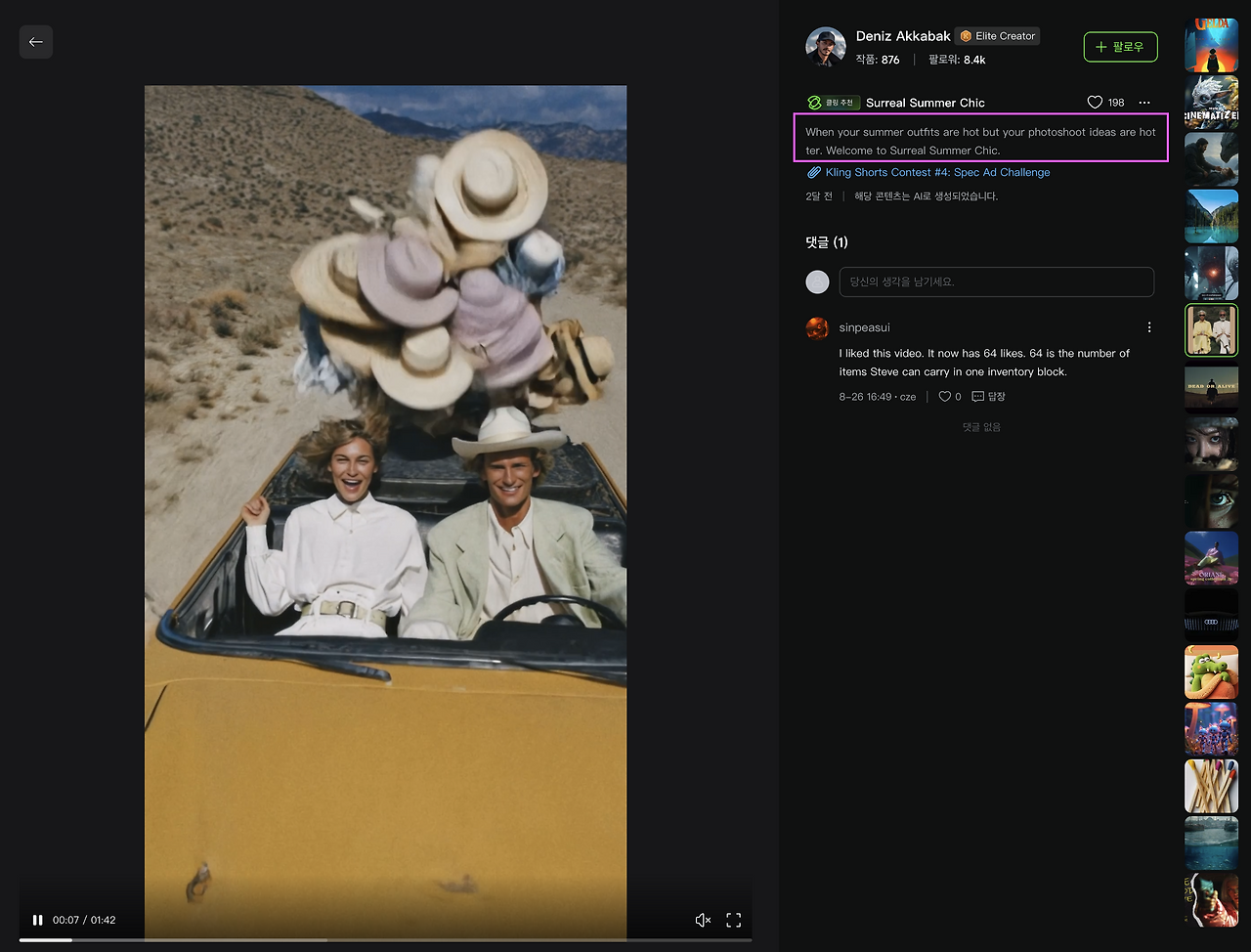The image size is (1251, 952).
Task: Open the woman aiming gun thumbnail
Action: coord(1212,900)
